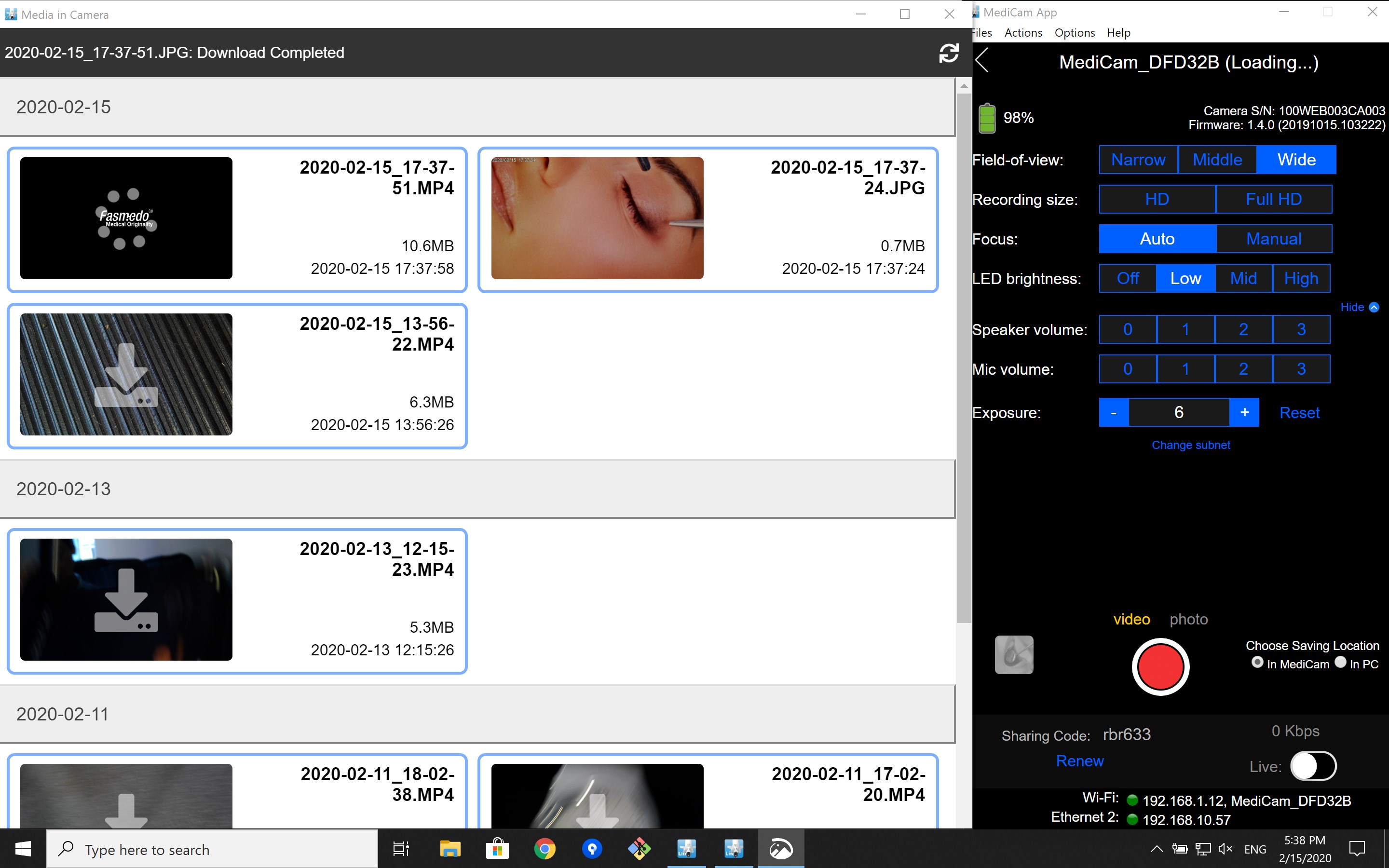The width and height of the screenshot is (1389, 868).
Task: Click the battery level icon
Action: tap(987, 118)
